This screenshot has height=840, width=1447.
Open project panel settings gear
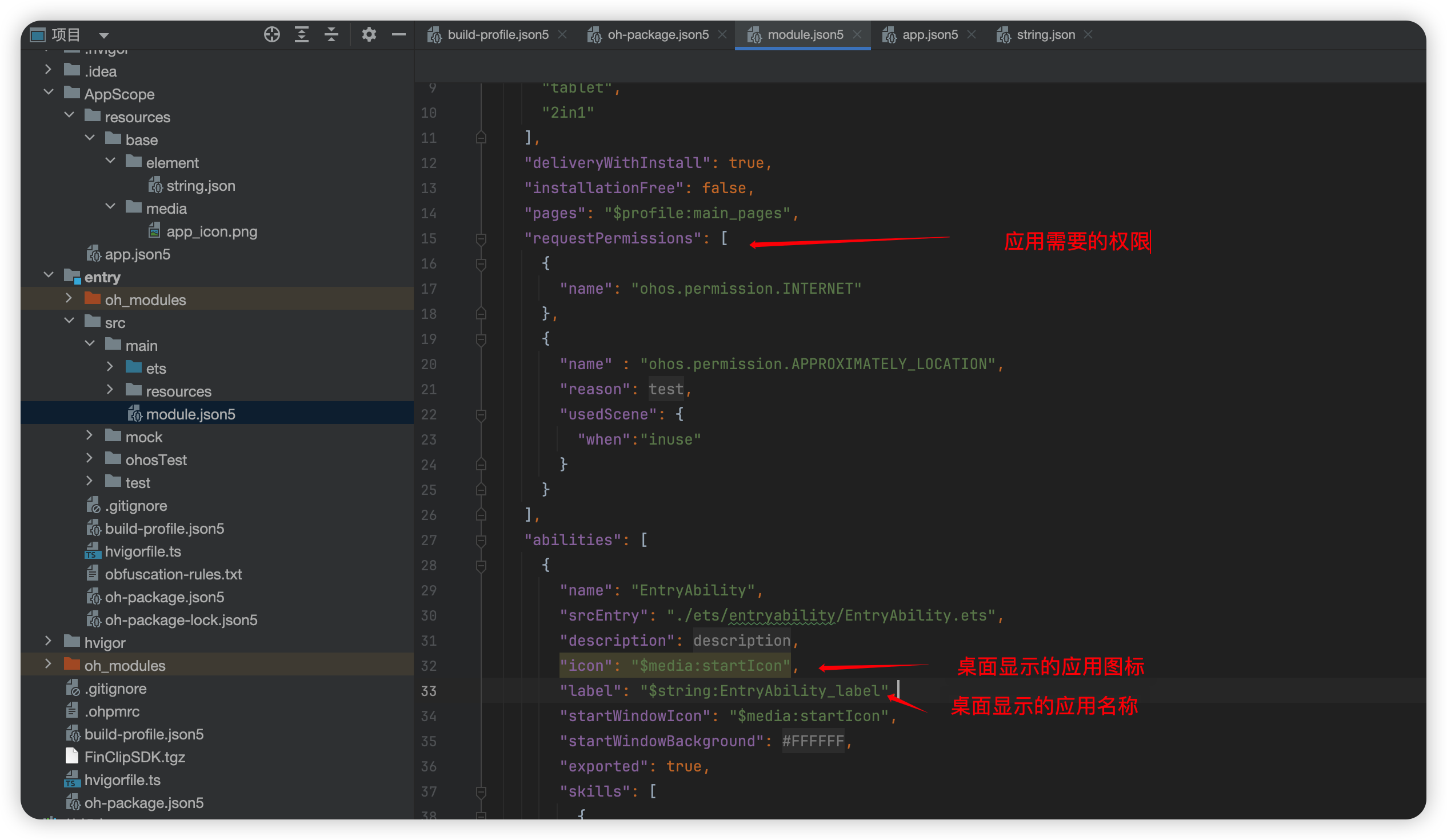pyautogui.click(x=369, y=34)
